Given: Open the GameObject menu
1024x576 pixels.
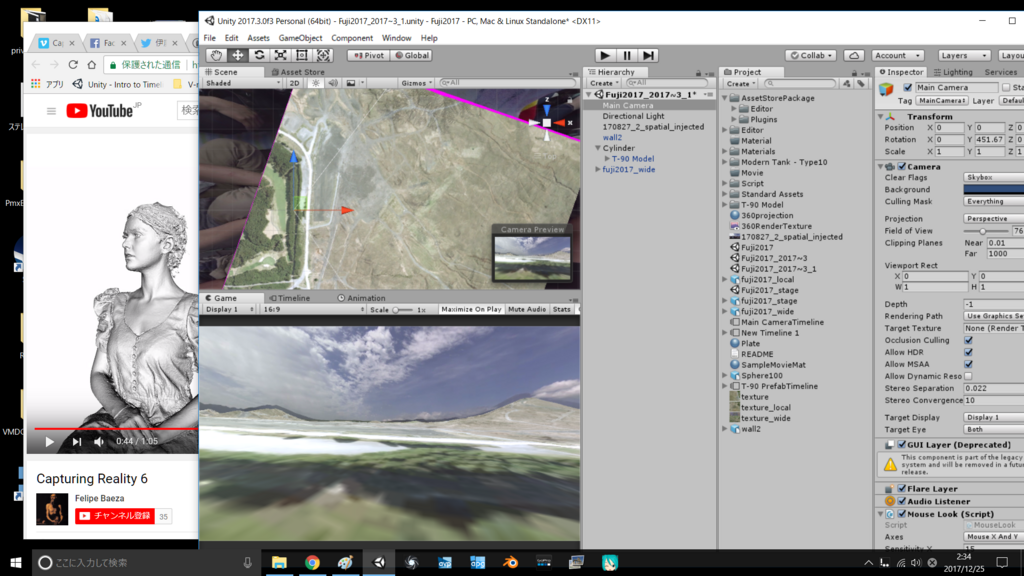Looking at the screenshot, I should tap(300, 39).
